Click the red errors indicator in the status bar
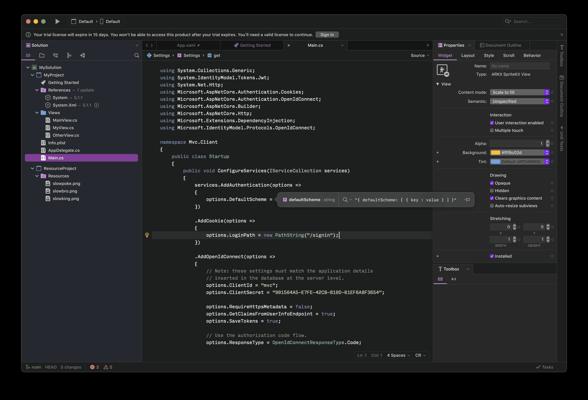This screenshot has width=588, height=400. pyautogui.click(x=94, y=367)
